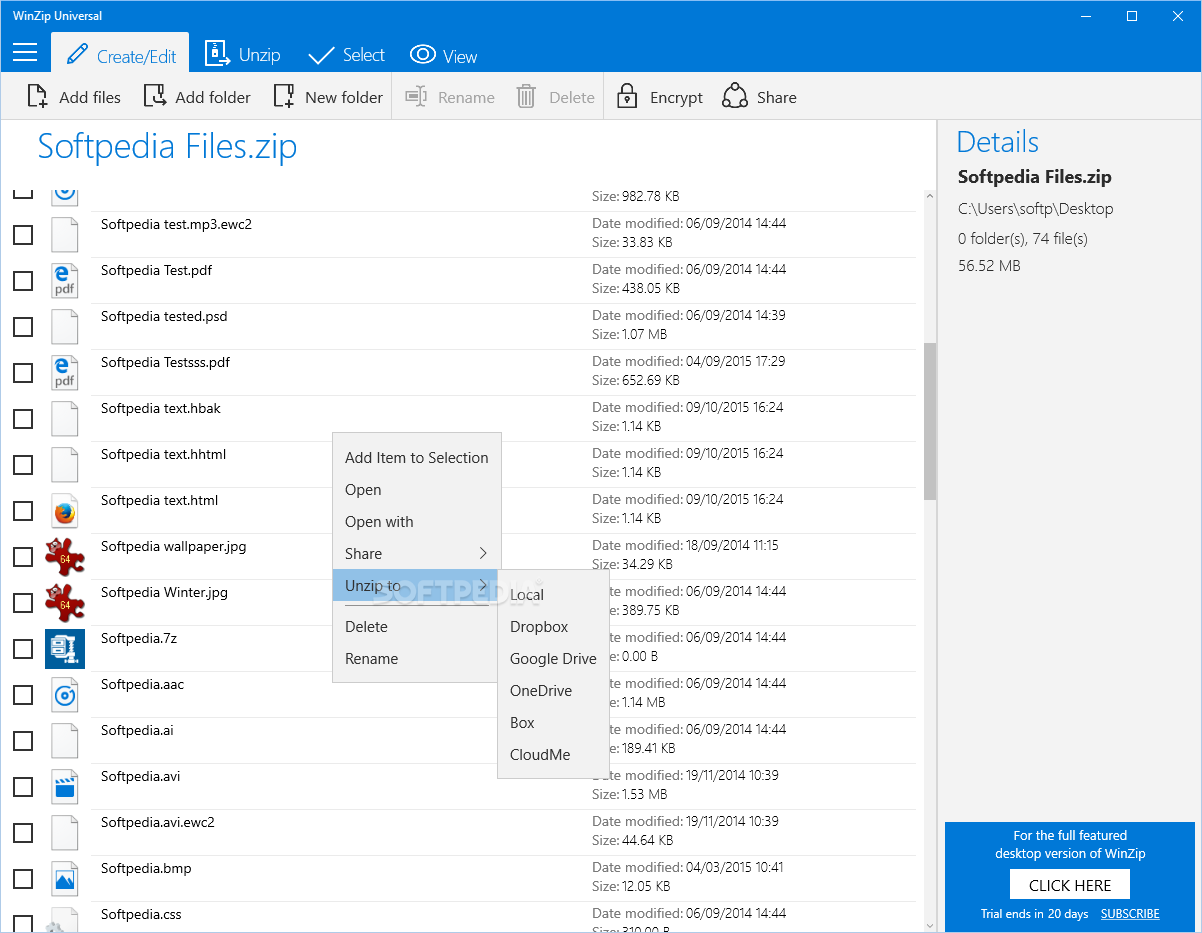The image size is (1202, 933).
Task: Click the Softpedia.avi.ewc2 file icon
Action: click(65, 832)
